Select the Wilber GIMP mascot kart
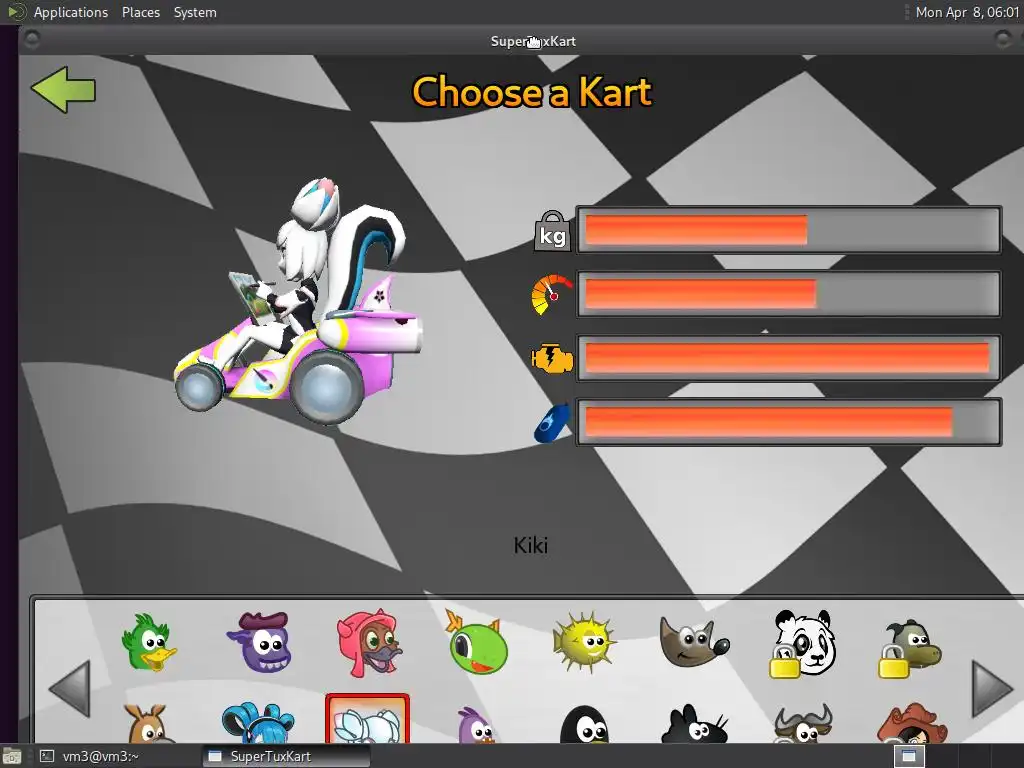Screen dimensions: 1024x768 click(x=694, y=642)
